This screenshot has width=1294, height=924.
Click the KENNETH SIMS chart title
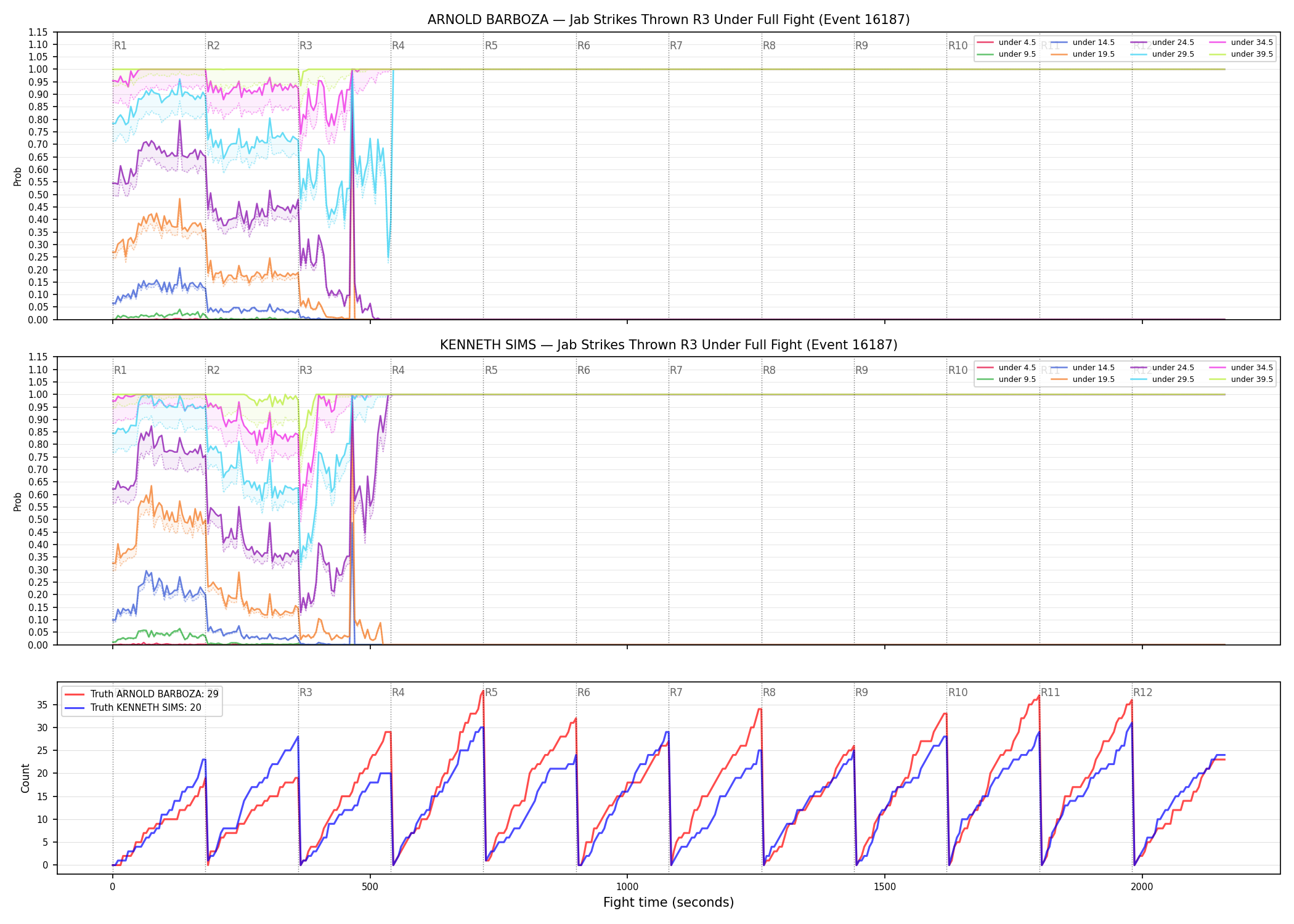click(669, 345)
